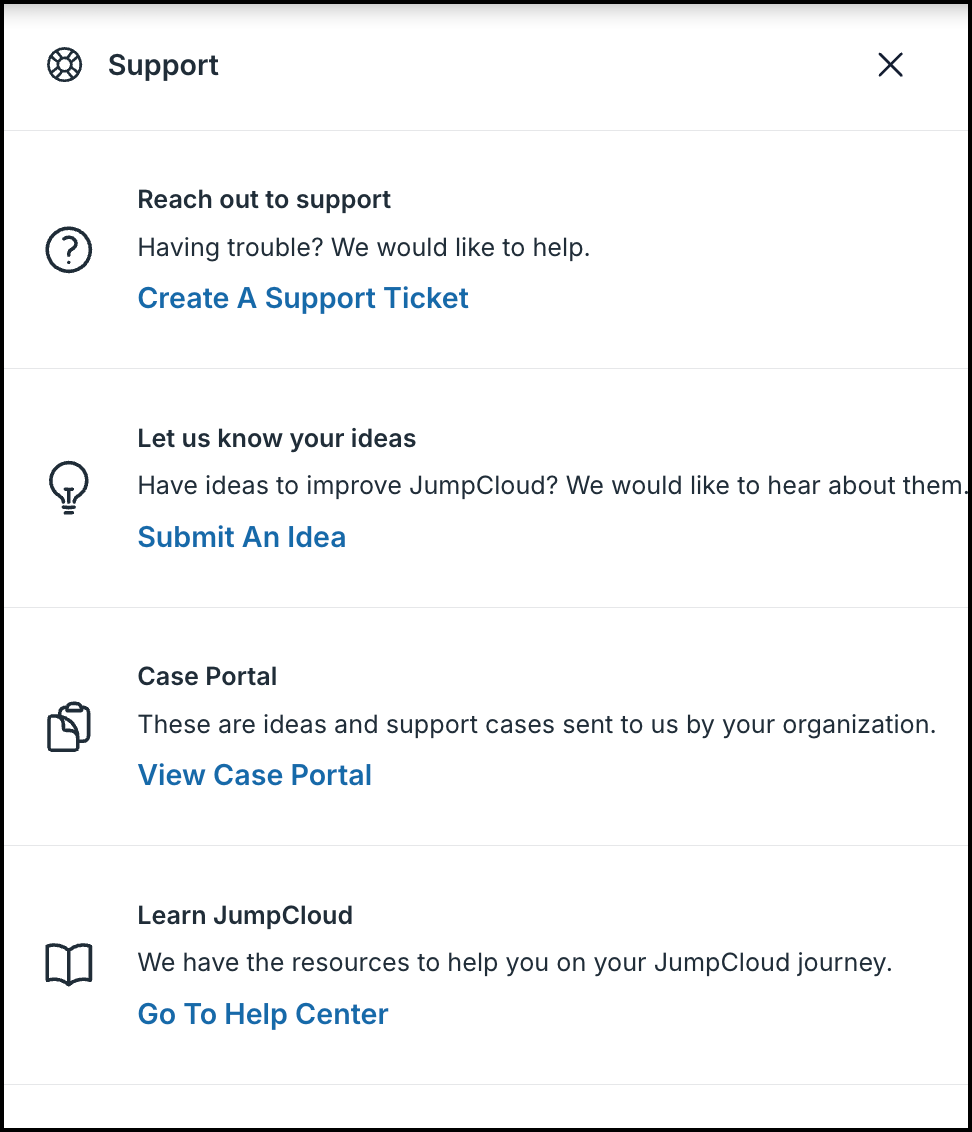The width and height of the screenshot is (972, 1132).
Task: Click the icon beside Learn JumpCloud section
Action: [68, 963]
